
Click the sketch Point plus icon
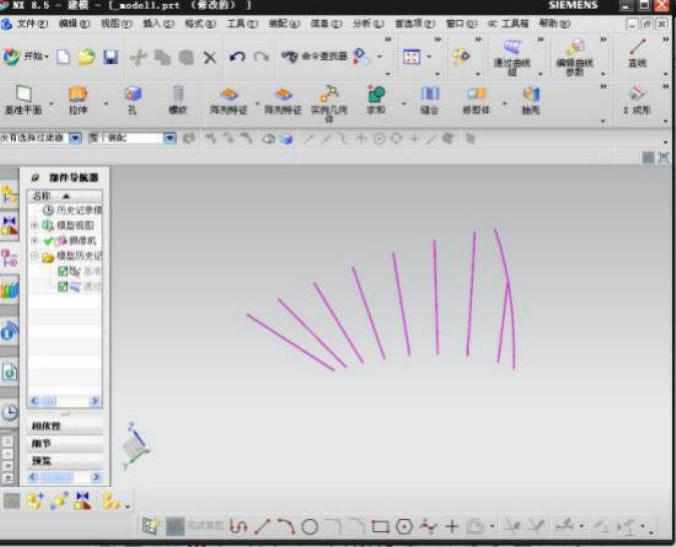coord(452,526)
